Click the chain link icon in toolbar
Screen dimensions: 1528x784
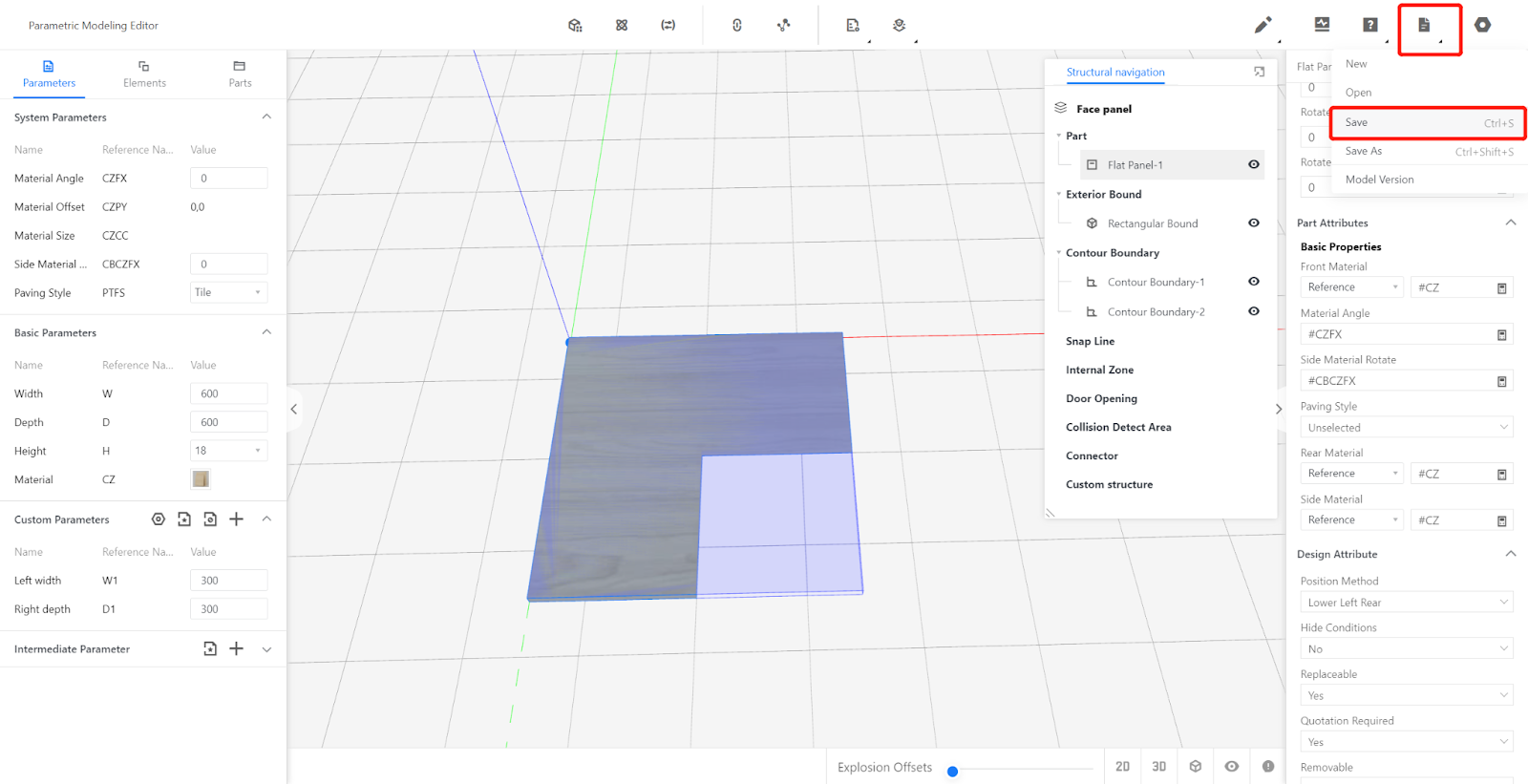click(x=737, y=26)
